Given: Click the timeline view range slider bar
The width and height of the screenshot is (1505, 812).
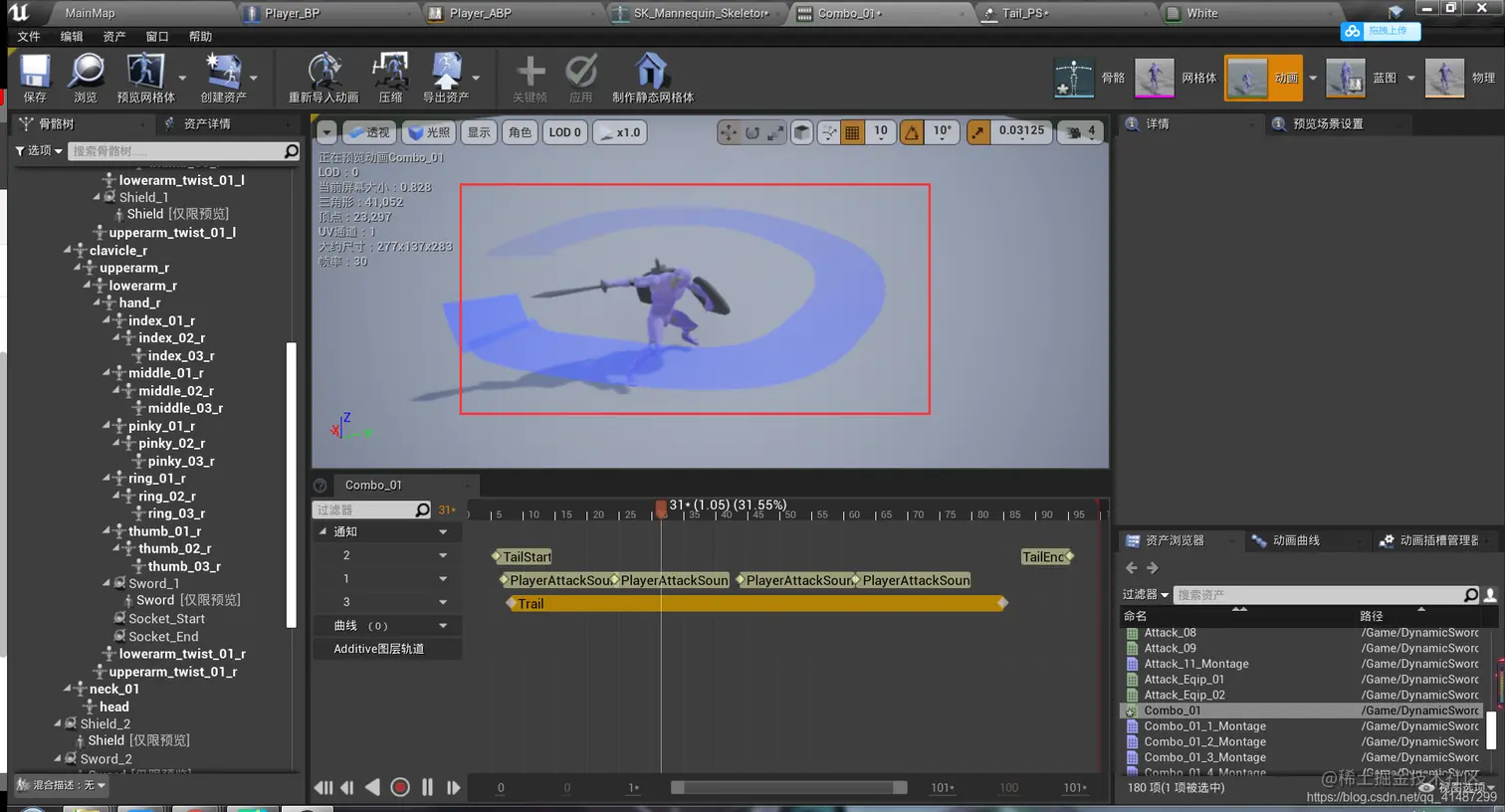Looking at the screenshot, I should pyautogui.click(x=788, y=787).
